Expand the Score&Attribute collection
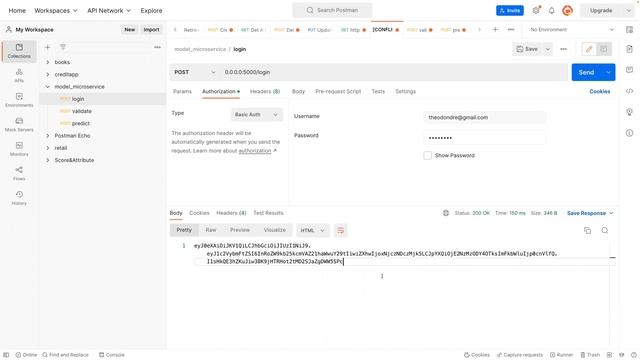 (48, 160)
